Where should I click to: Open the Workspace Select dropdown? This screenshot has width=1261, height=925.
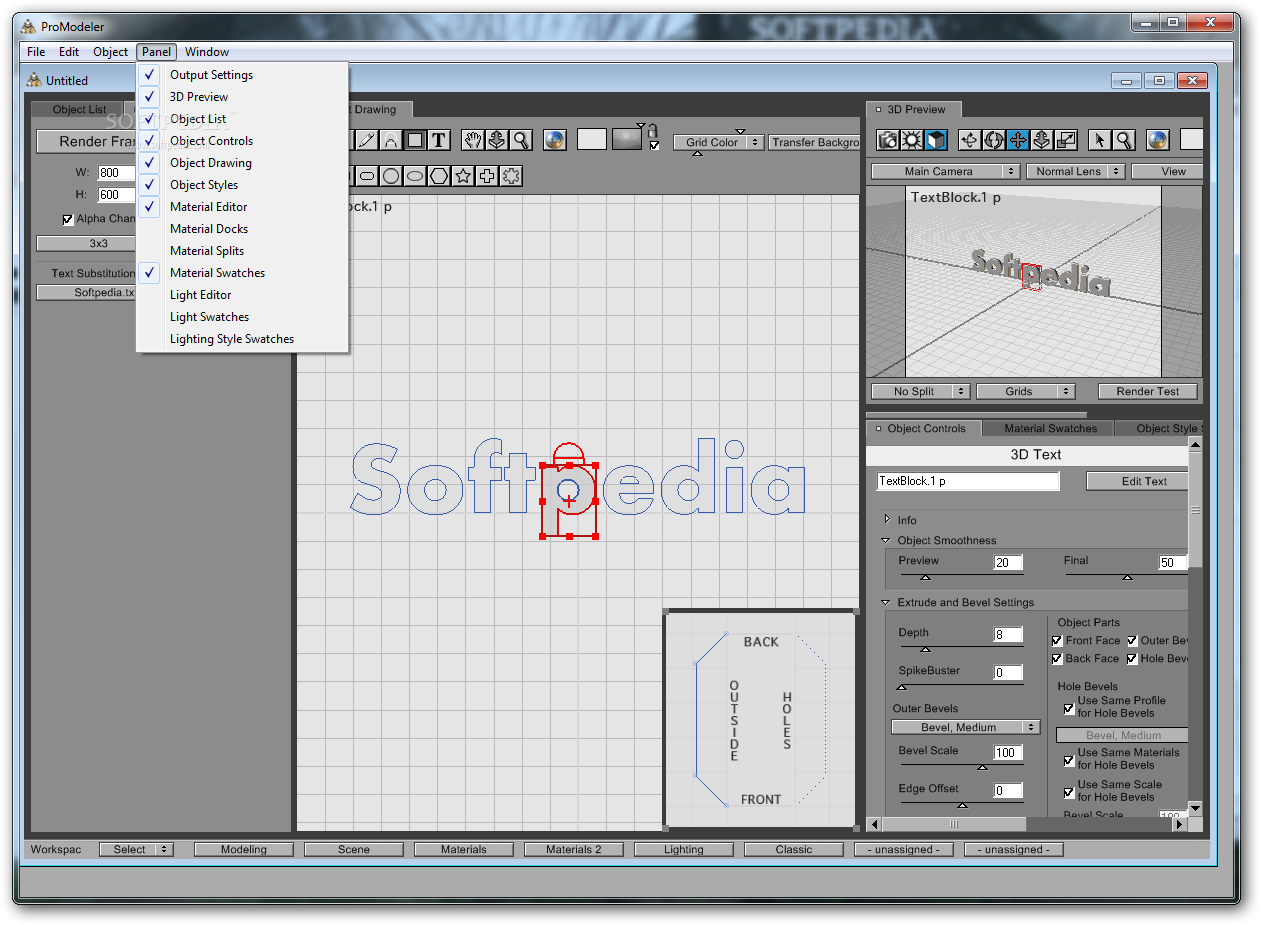136,850
